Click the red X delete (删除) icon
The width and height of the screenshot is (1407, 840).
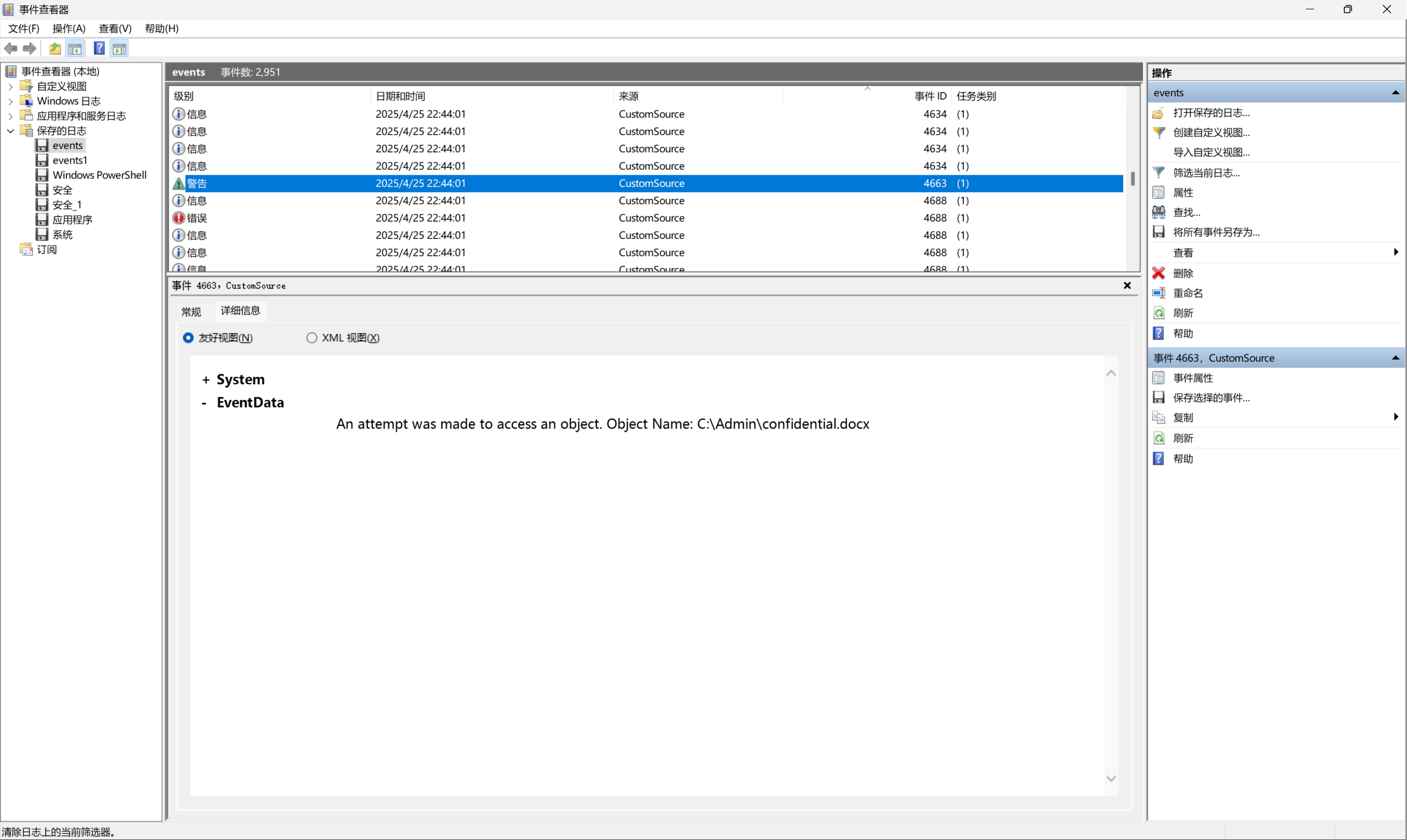[1159, 274]
